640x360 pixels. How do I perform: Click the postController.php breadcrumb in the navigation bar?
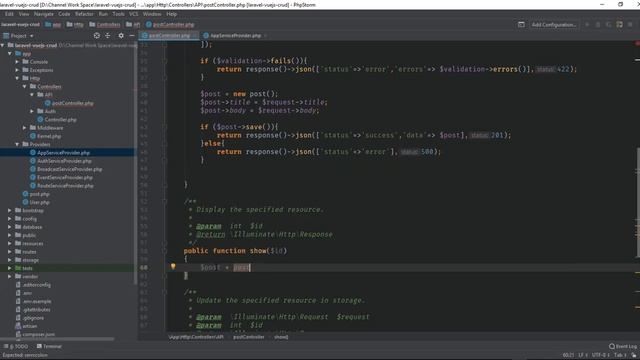click(170, 24)
